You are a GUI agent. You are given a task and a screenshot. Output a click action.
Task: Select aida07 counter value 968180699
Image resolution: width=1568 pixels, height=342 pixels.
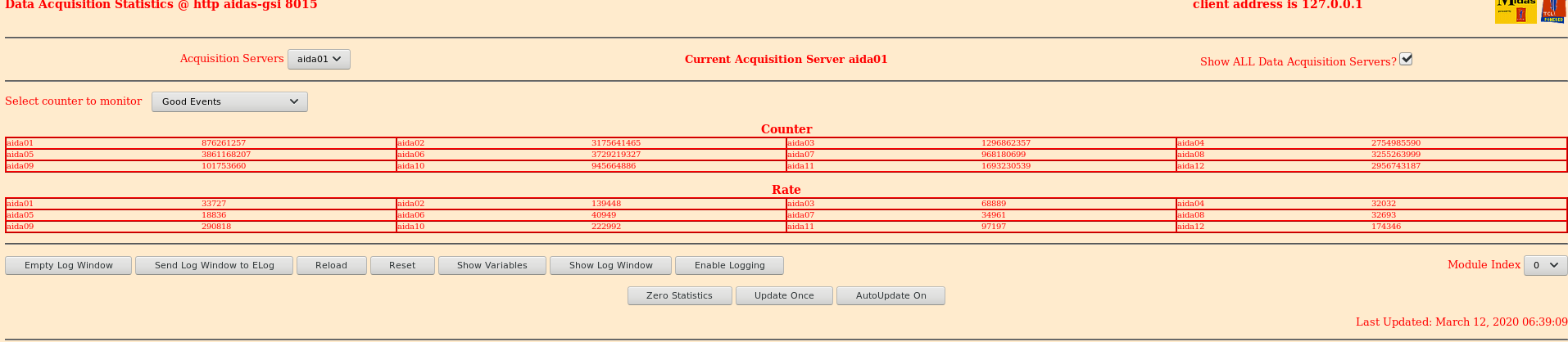[1004, 155]
